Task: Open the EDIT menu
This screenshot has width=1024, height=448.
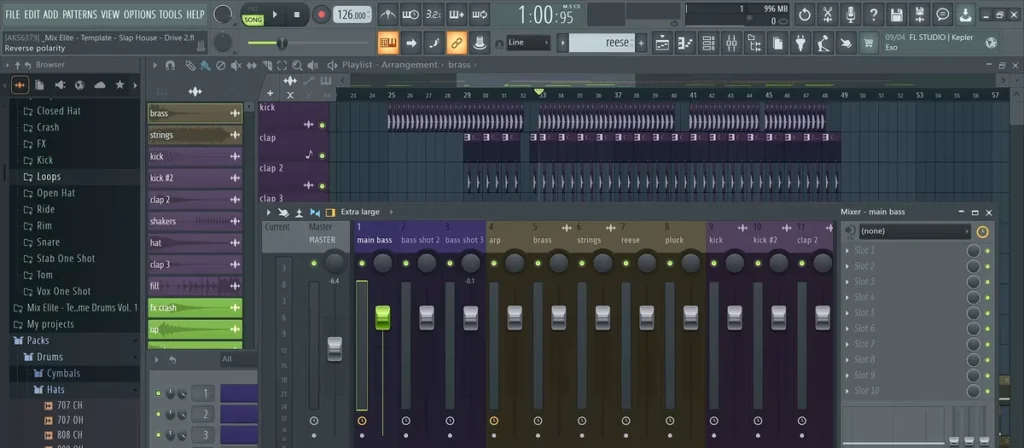Action: (x=31, y=14)
